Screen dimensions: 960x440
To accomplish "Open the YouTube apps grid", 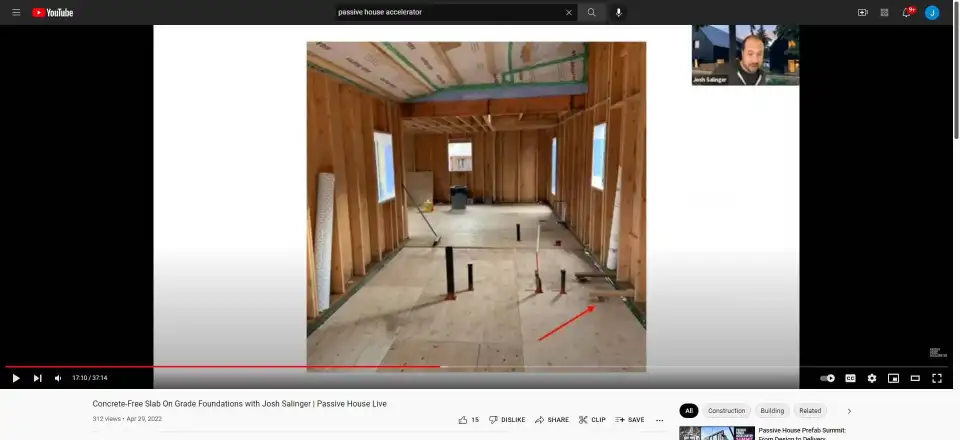I will coord(885,12).
